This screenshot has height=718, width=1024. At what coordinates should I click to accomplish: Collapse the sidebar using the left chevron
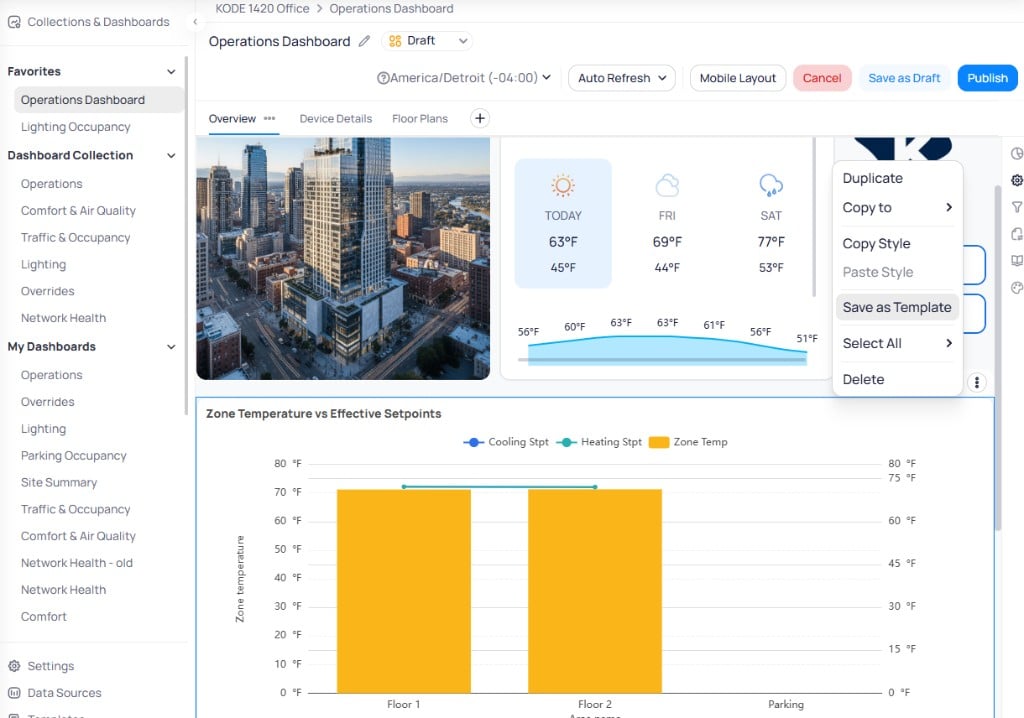point(195,22)
